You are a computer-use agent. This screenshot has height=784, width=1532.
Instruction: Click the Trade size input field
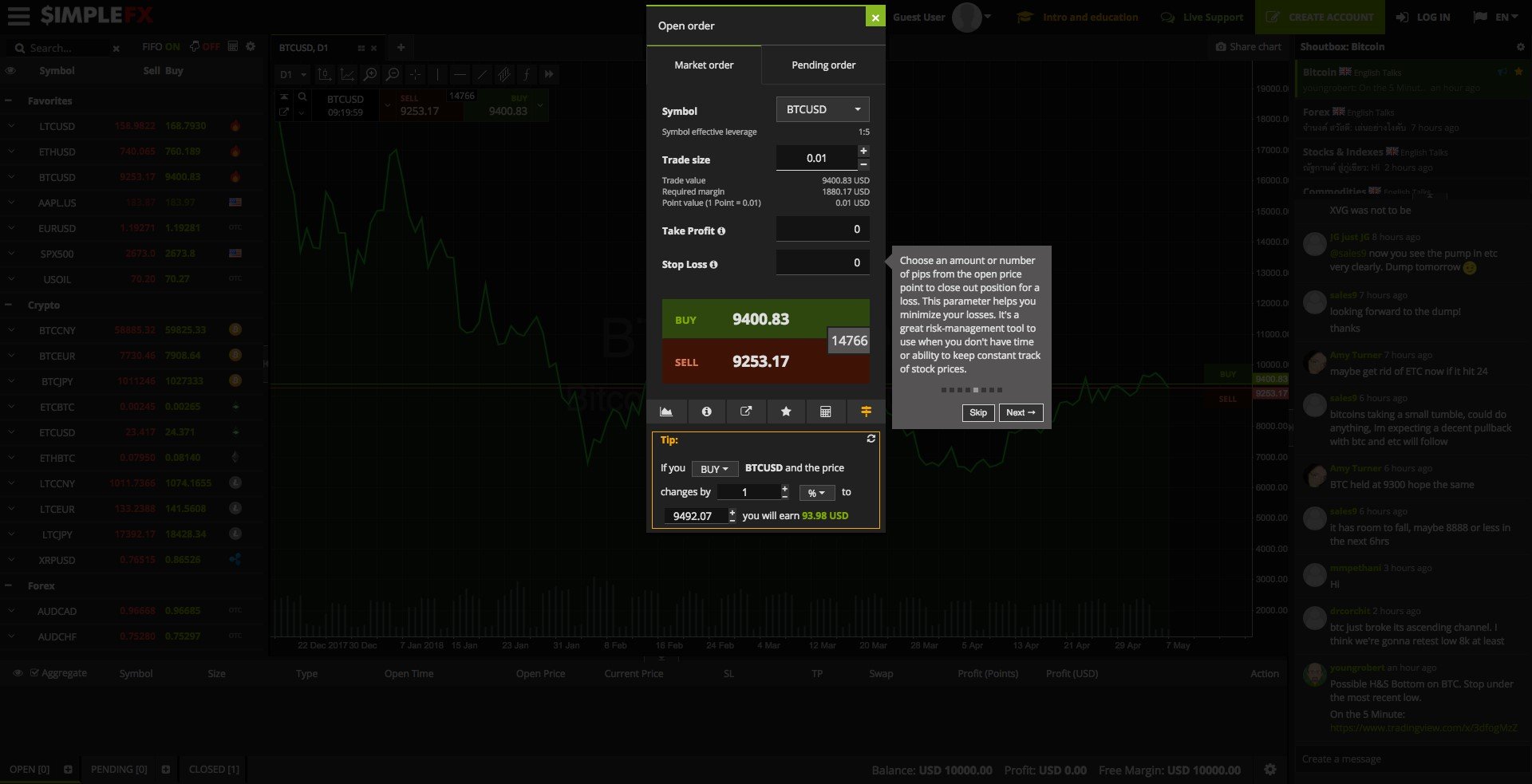tap(816, 158)
